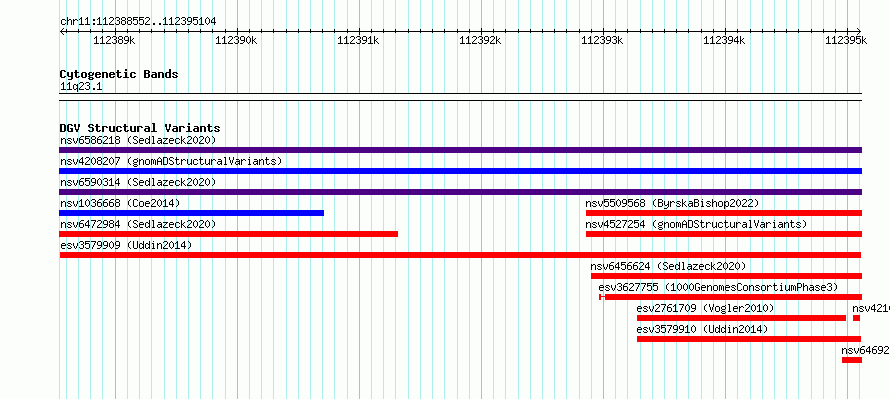Select the esv3579910 red variant bar

pyautogui.click(x=749, y=339)
